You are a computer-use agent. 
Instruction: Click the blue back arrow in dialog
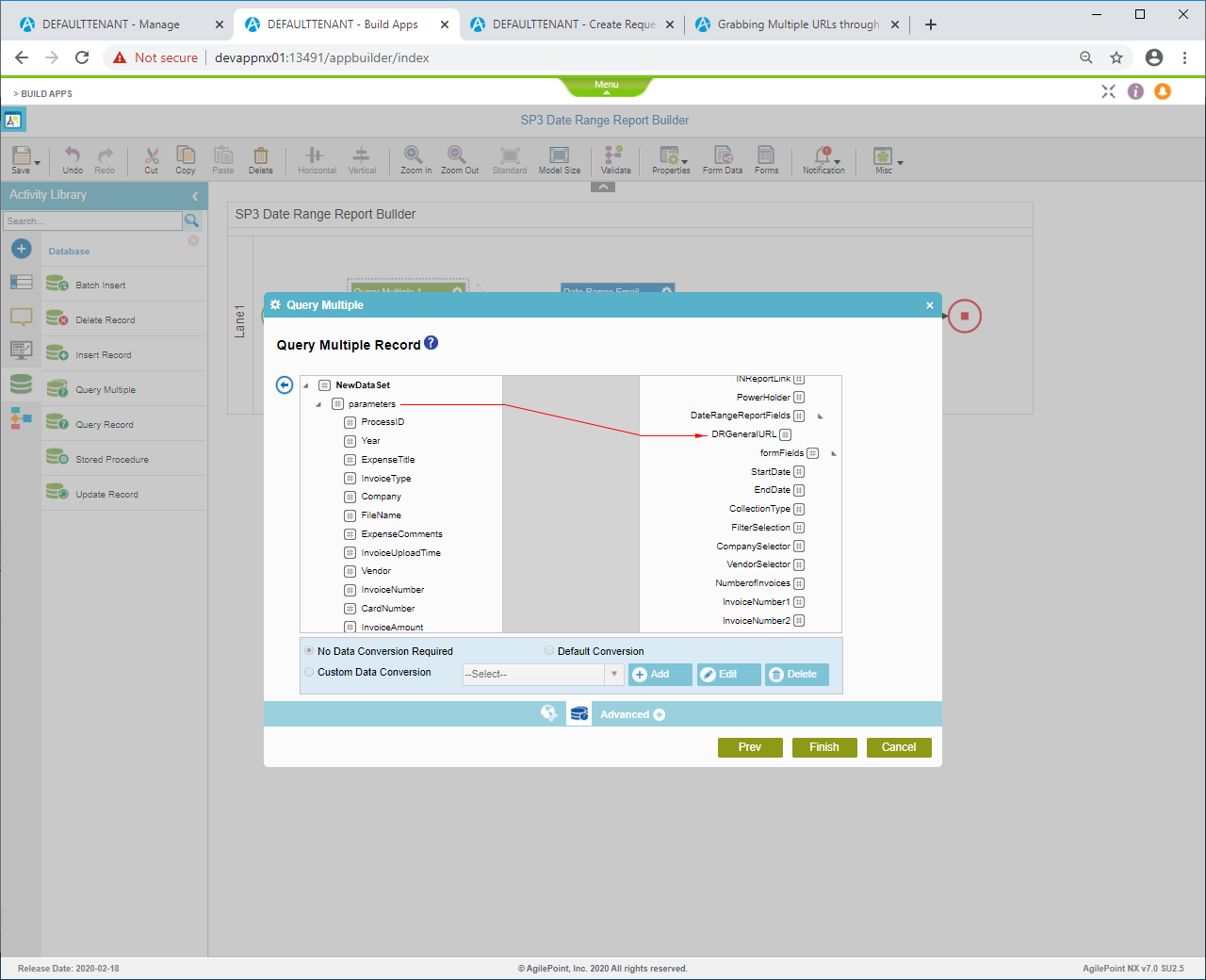(x=285, y=384)
